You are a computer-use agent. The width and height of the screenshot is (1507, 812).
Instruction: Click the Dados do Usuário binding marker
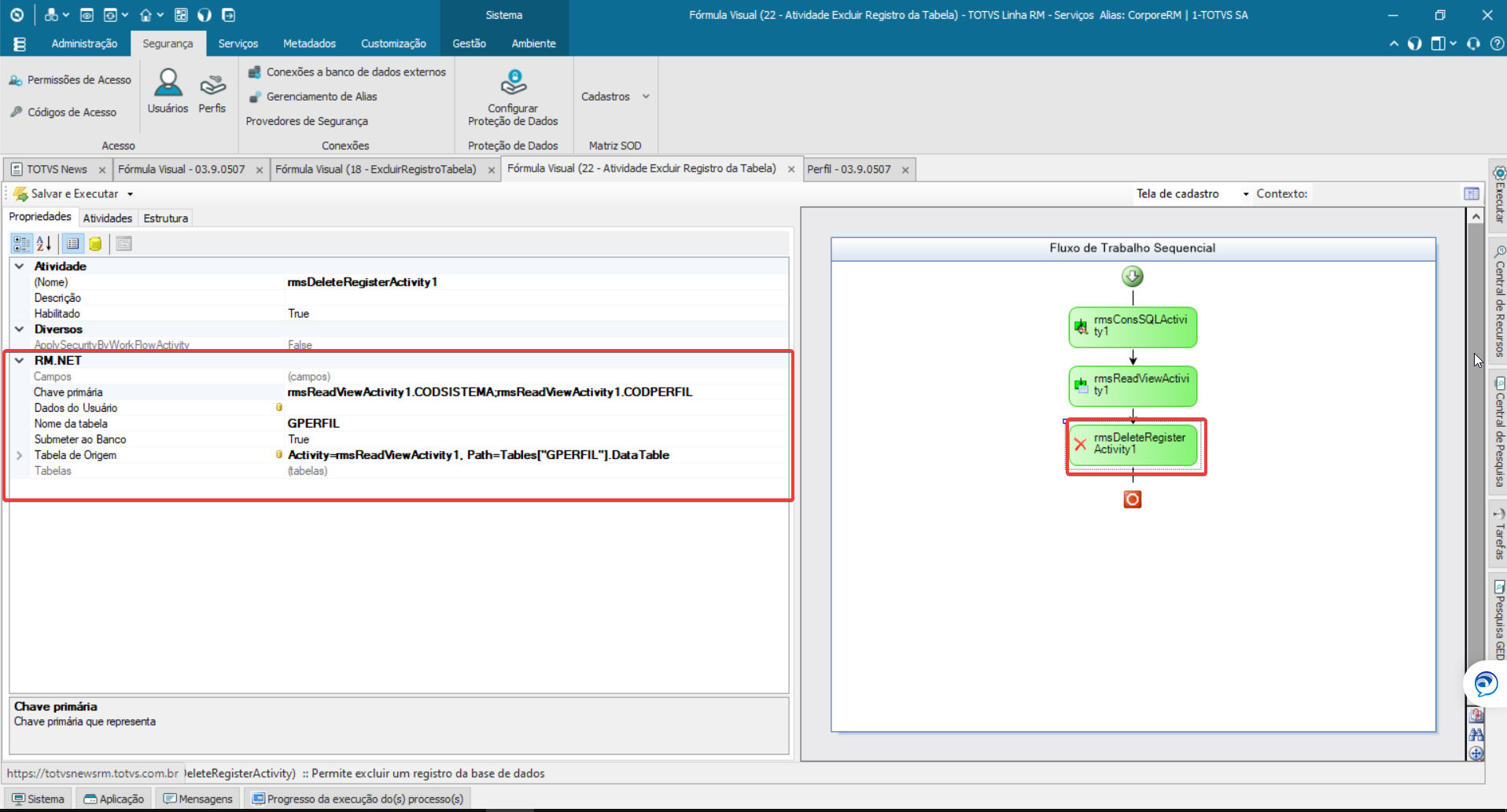click(278, 407)
